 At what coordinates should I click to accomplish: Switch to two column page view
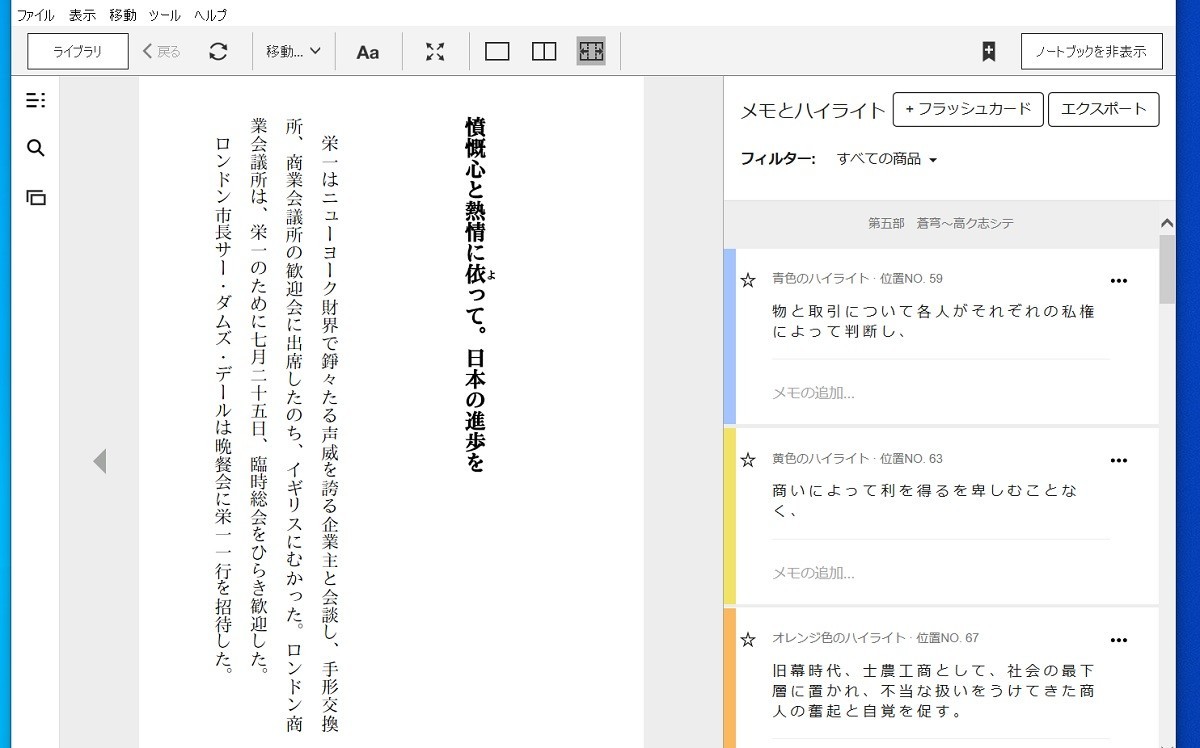coord(544,51)
